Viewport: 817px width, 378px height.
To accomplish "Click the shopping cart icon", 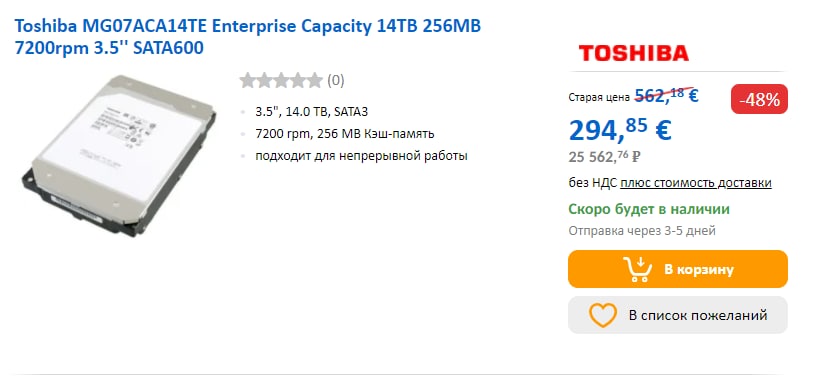I will [637, 269].
